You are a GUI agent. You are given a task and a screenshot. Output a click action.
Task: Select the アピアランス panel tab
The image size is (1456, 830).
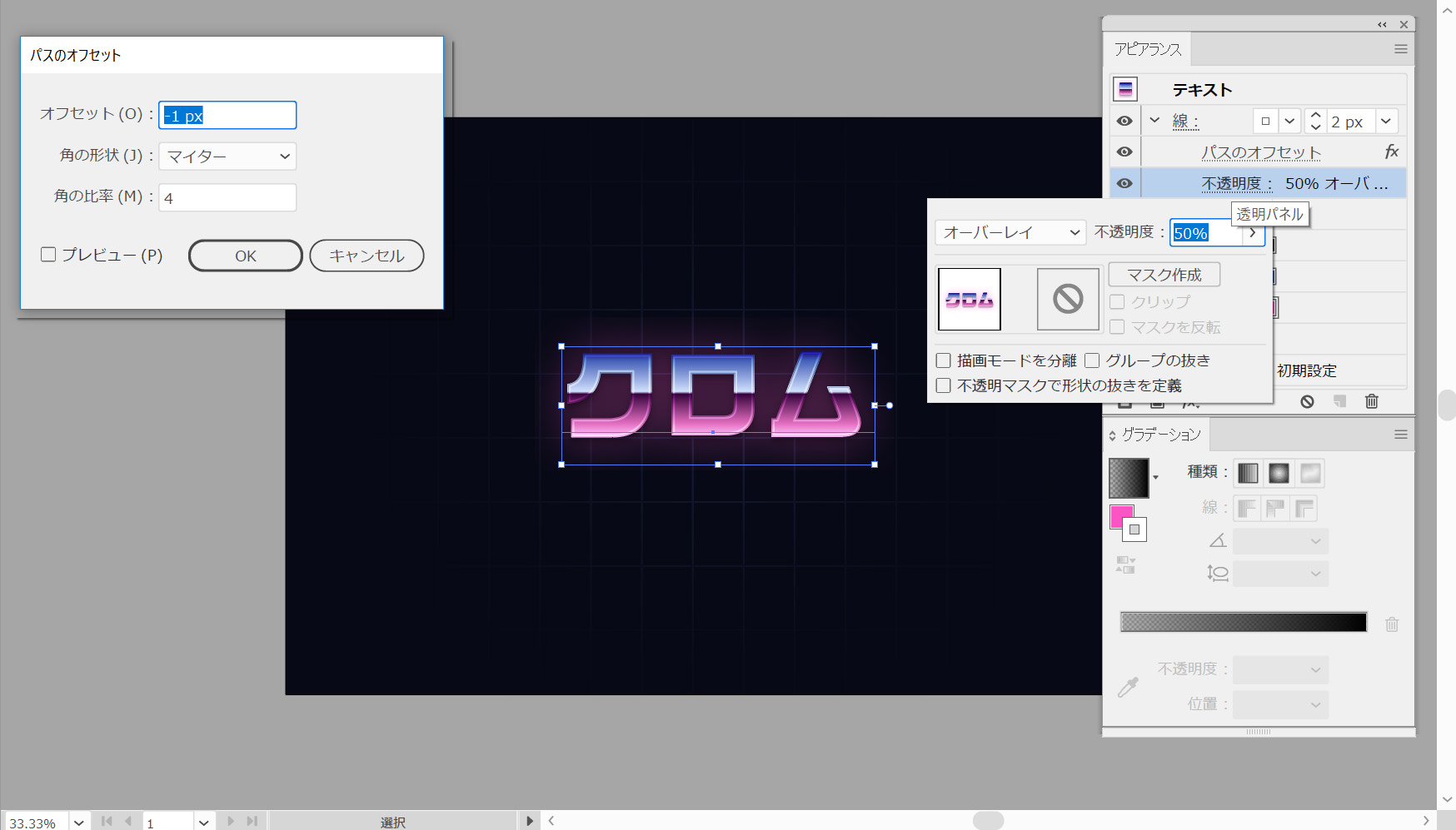[x=1148, y=49]
